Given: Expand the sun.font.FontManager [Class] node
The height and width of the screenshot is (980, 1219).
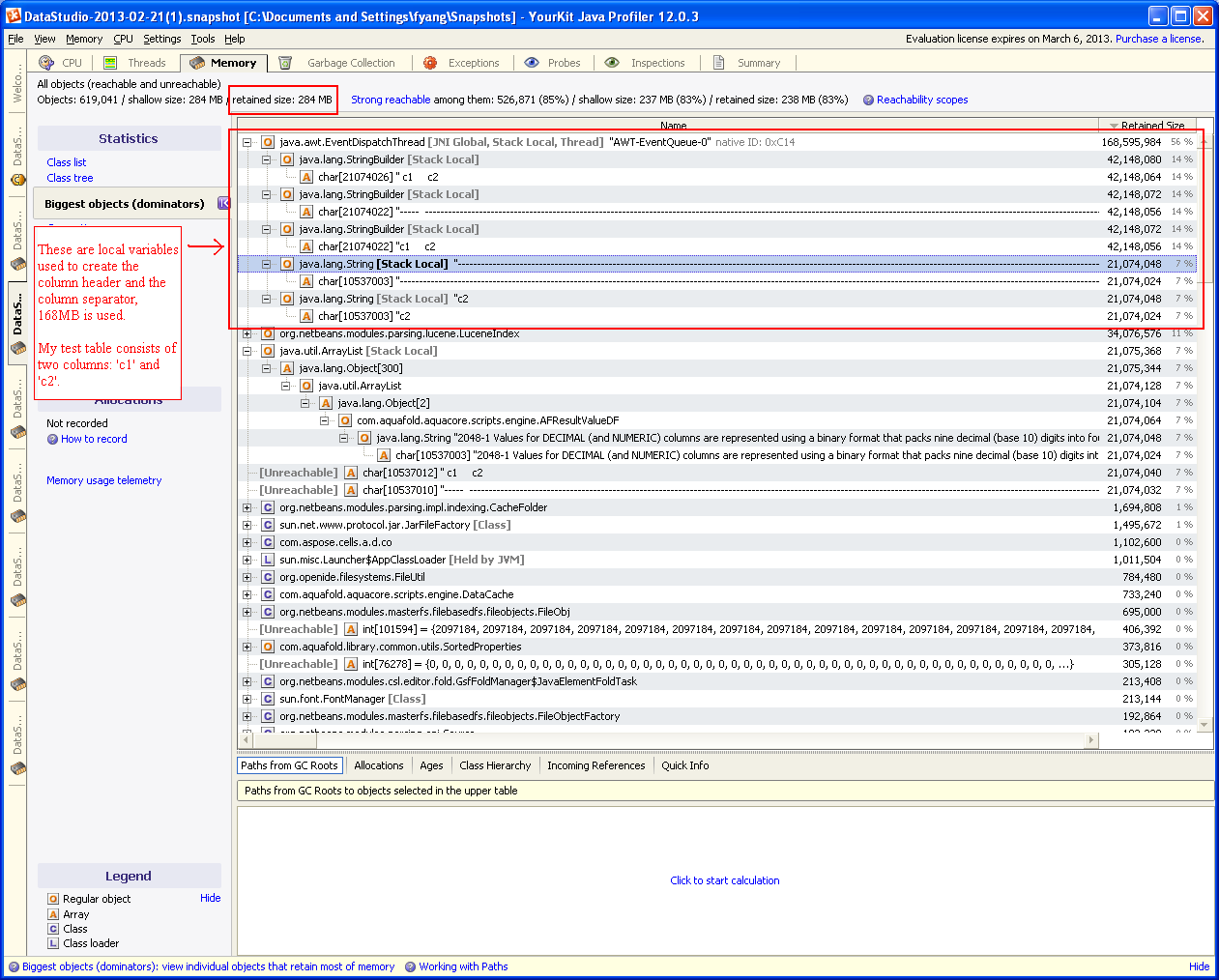Looking at the screenshot, I should [247, 699].
